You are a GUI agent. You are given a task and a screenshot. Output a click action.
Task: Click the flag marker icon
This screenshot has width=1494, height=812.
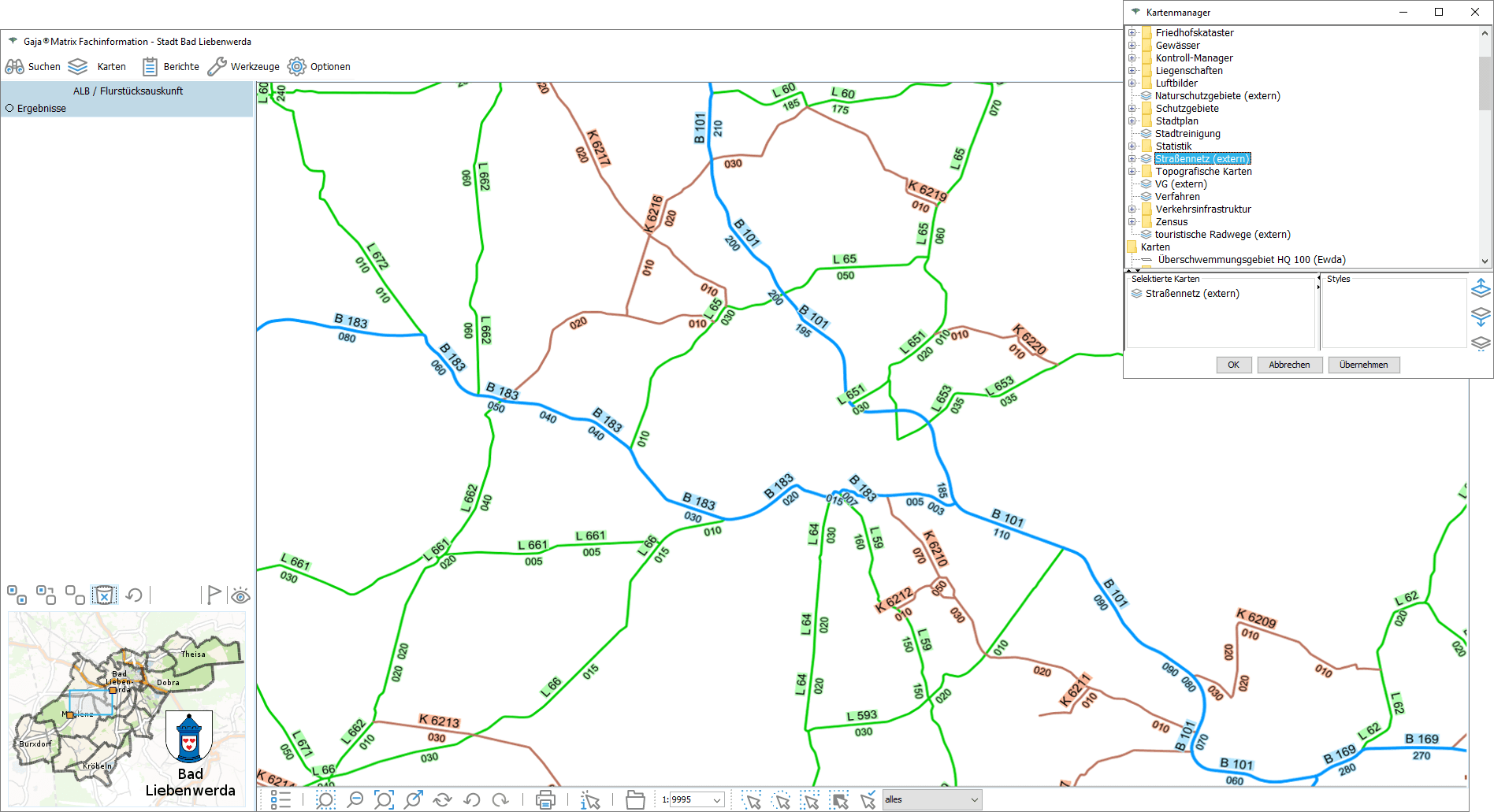tap(213, 595)
